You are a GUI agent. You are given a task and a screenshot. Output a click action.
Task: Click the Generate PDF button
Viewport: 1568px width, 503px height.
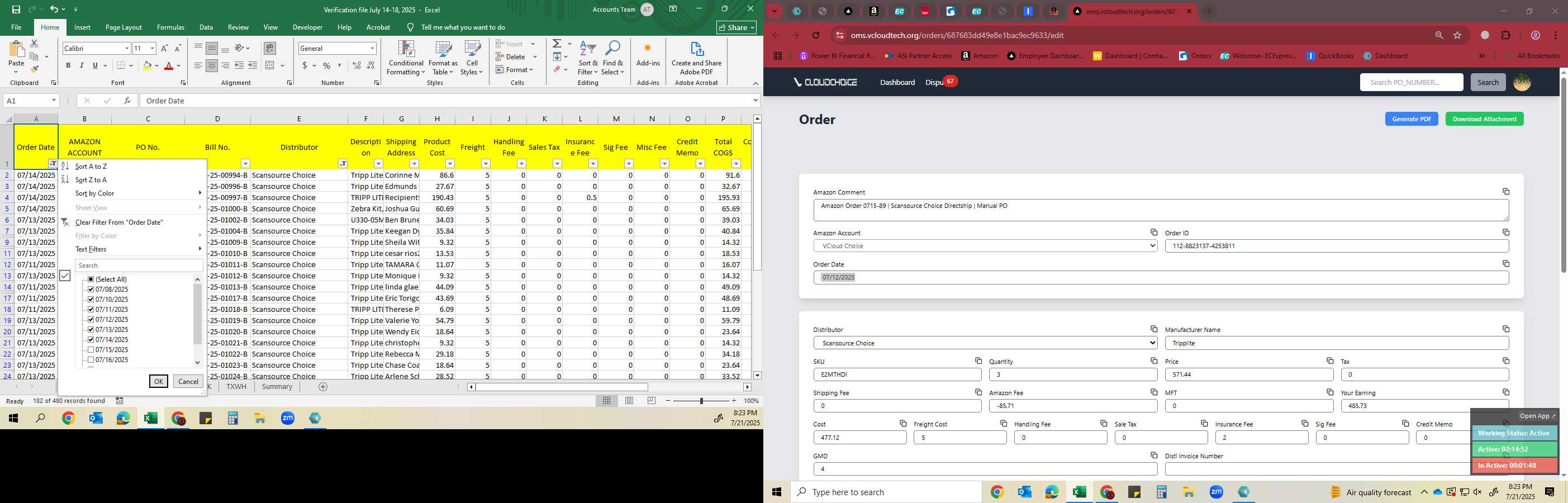click(1412, 118)
